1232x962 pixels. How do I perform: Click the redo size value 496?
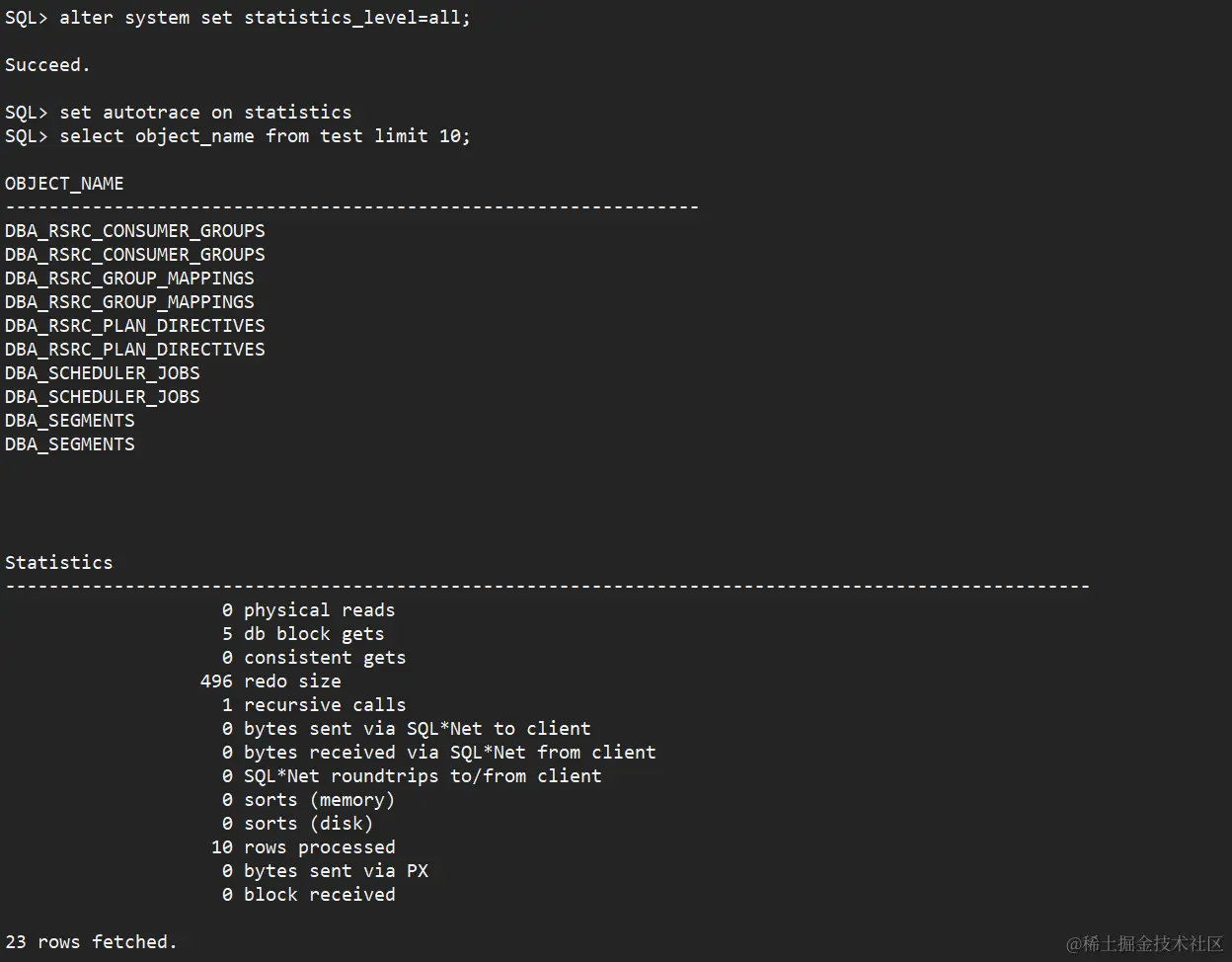(216, 681)
